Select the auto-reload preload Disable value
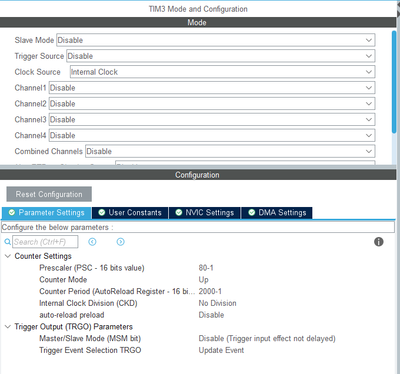 point(211,315)
